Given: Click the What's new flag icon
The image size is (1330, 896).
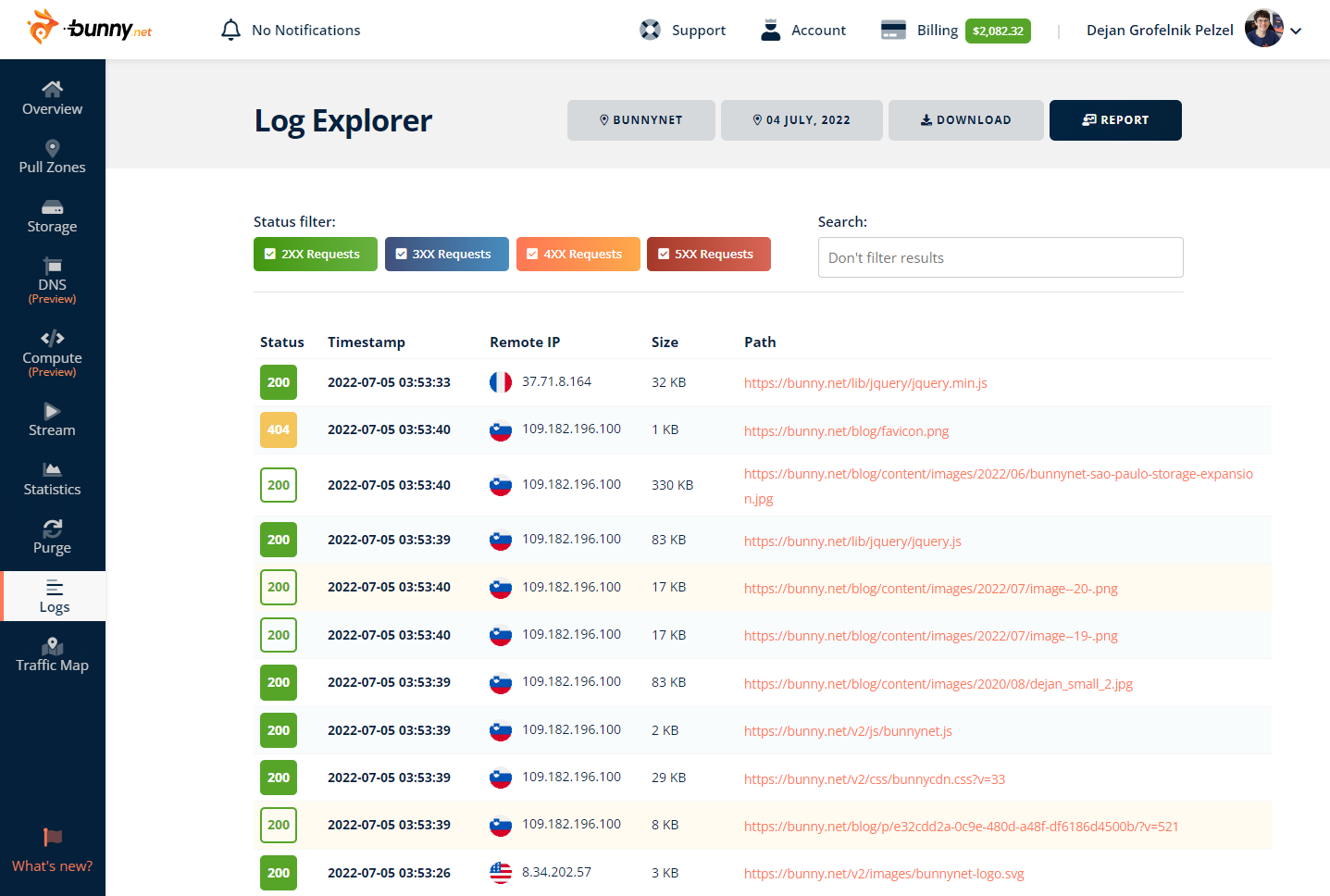Looking at the screenshot, I should tap(53, 838).
